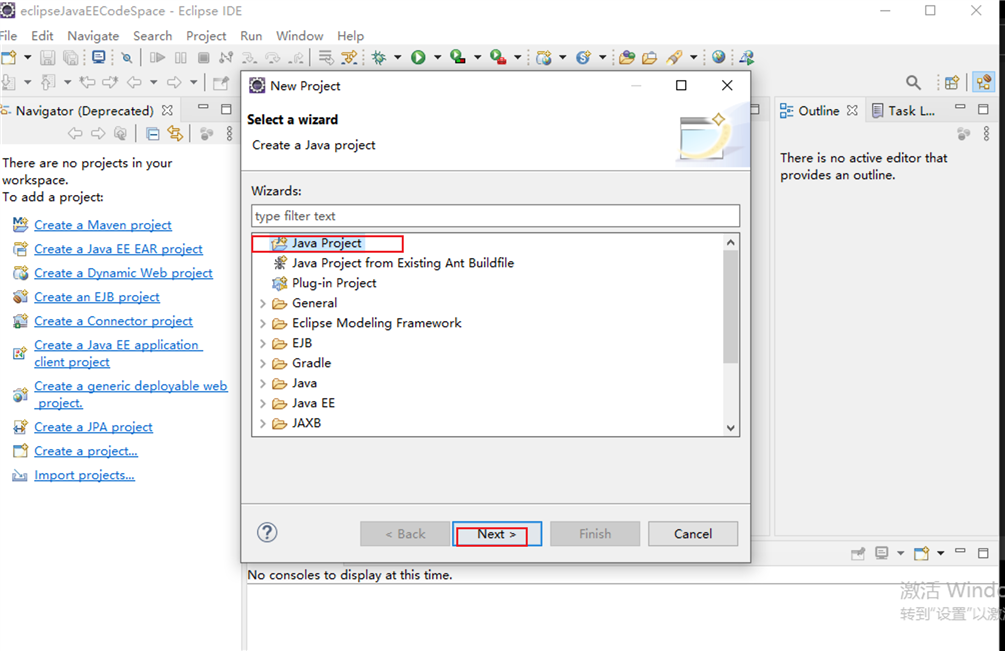
Task: Select 'Plug-in Project' in Wizards list
Action: pos(334,283)
